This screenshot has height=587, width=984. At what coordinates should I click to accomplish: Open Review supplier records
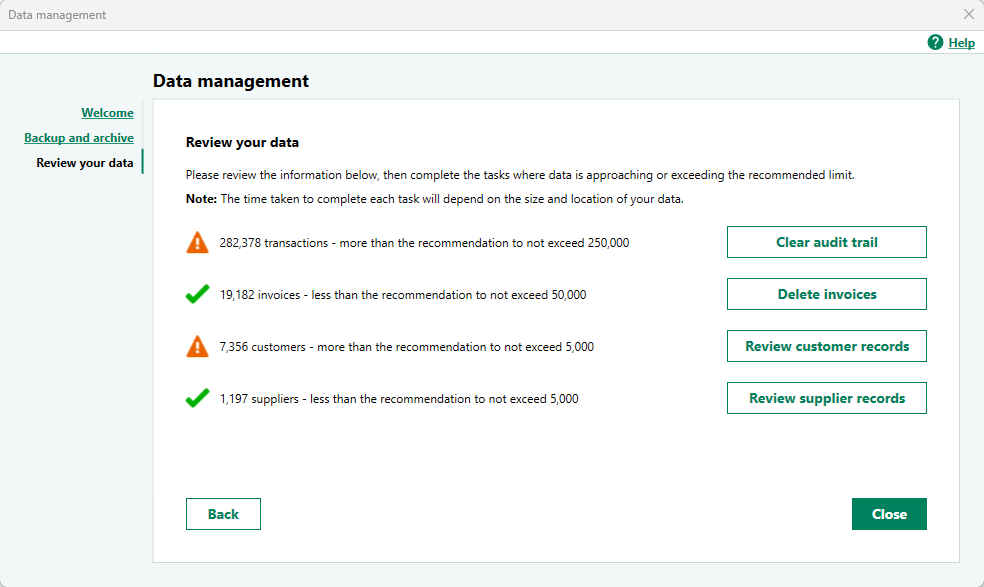click(x=826, y=398)
